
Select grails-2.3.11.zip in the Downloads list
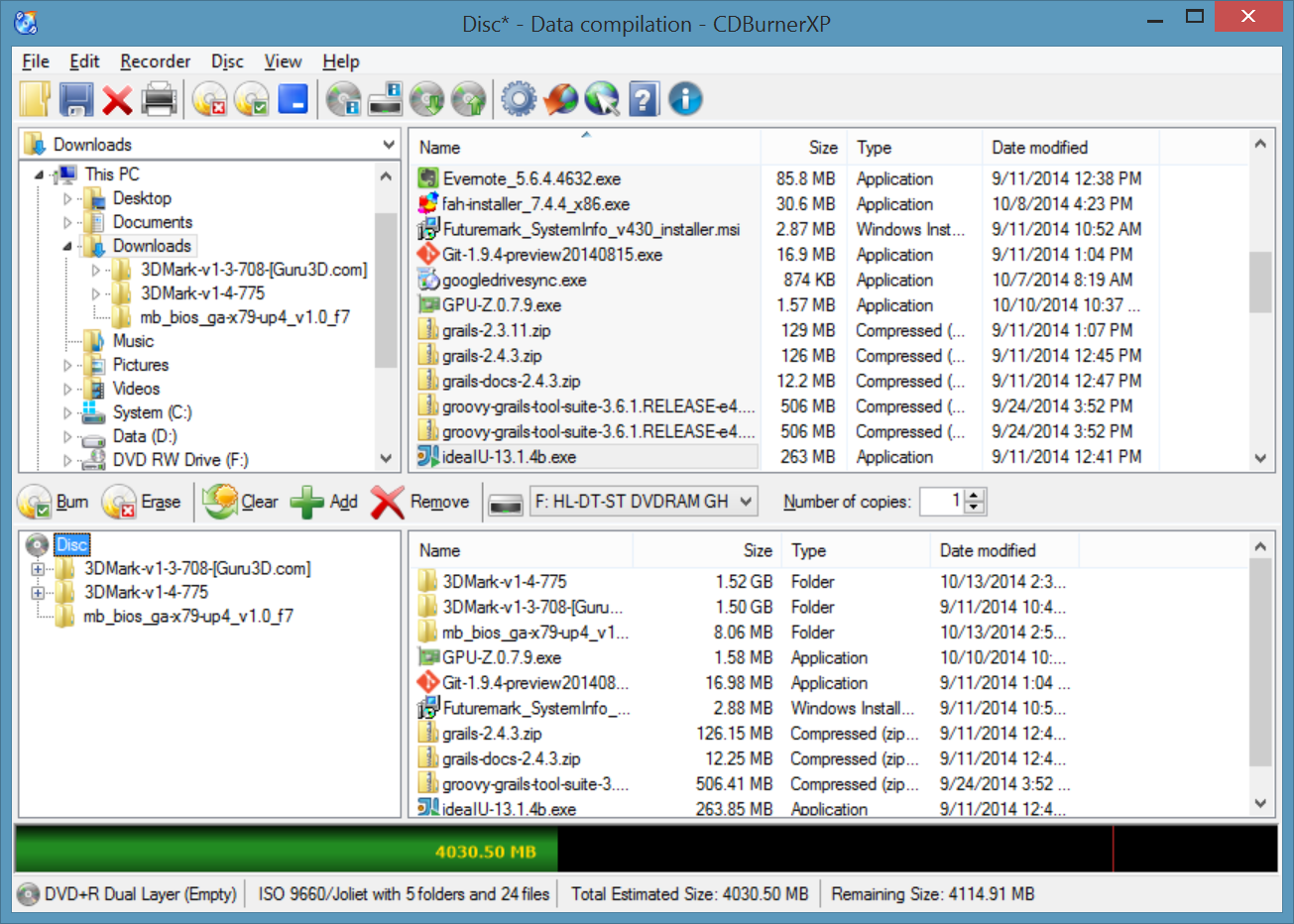point(497,331)
